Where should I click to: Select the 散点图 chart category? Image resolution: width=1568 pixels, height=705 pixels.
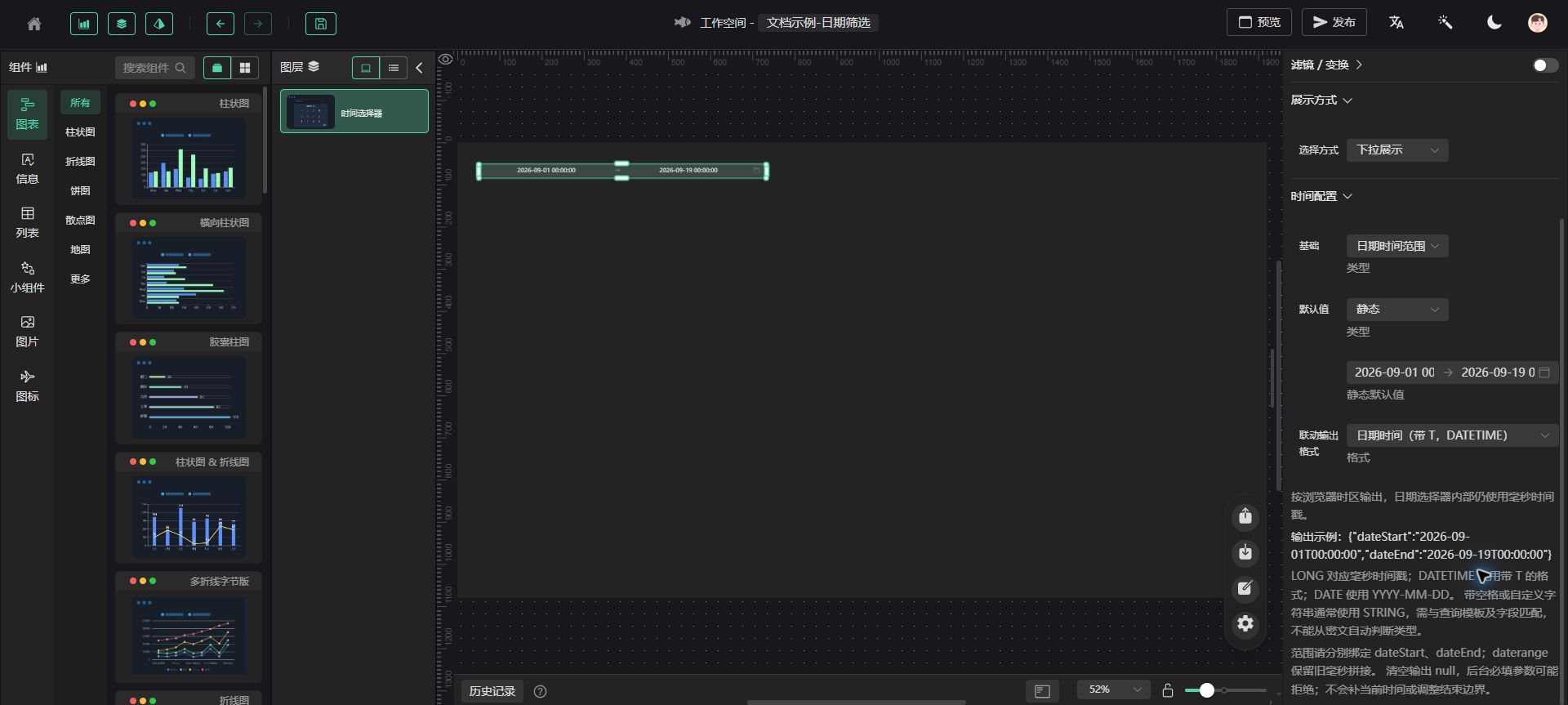tap(80, 220)
